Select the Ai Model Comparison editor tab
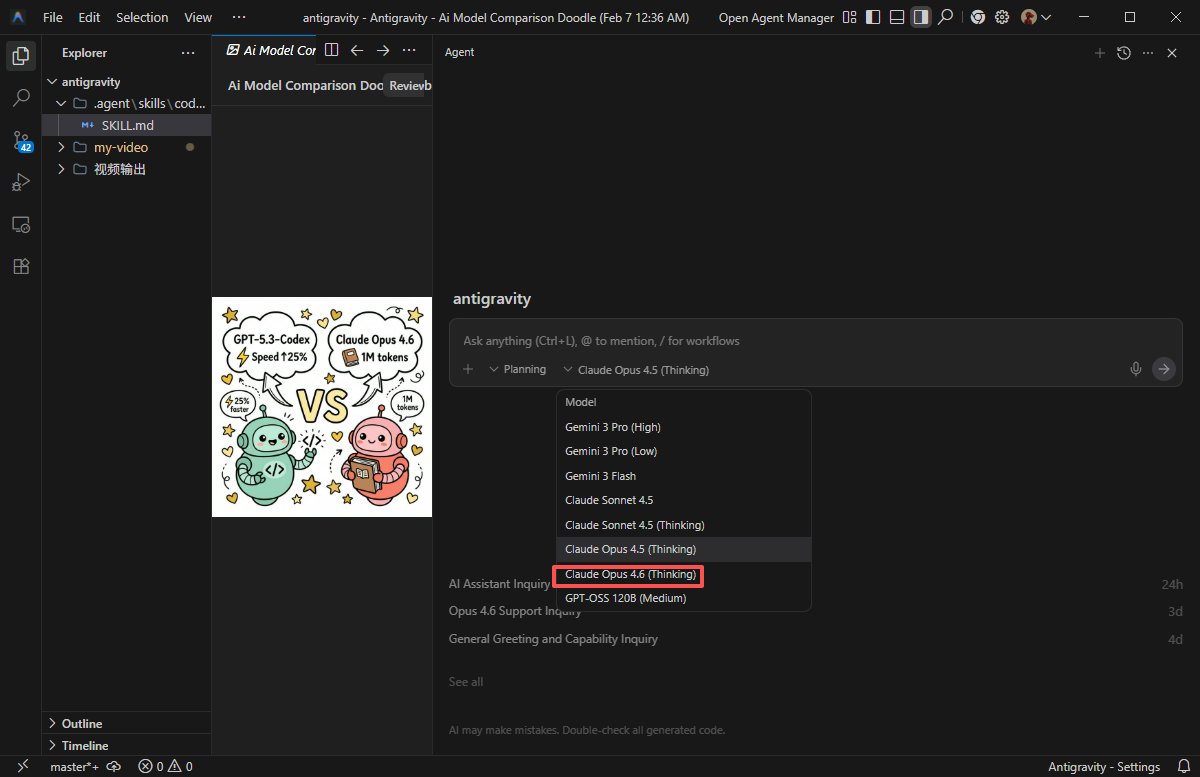1200x777 pixels. 272,50
